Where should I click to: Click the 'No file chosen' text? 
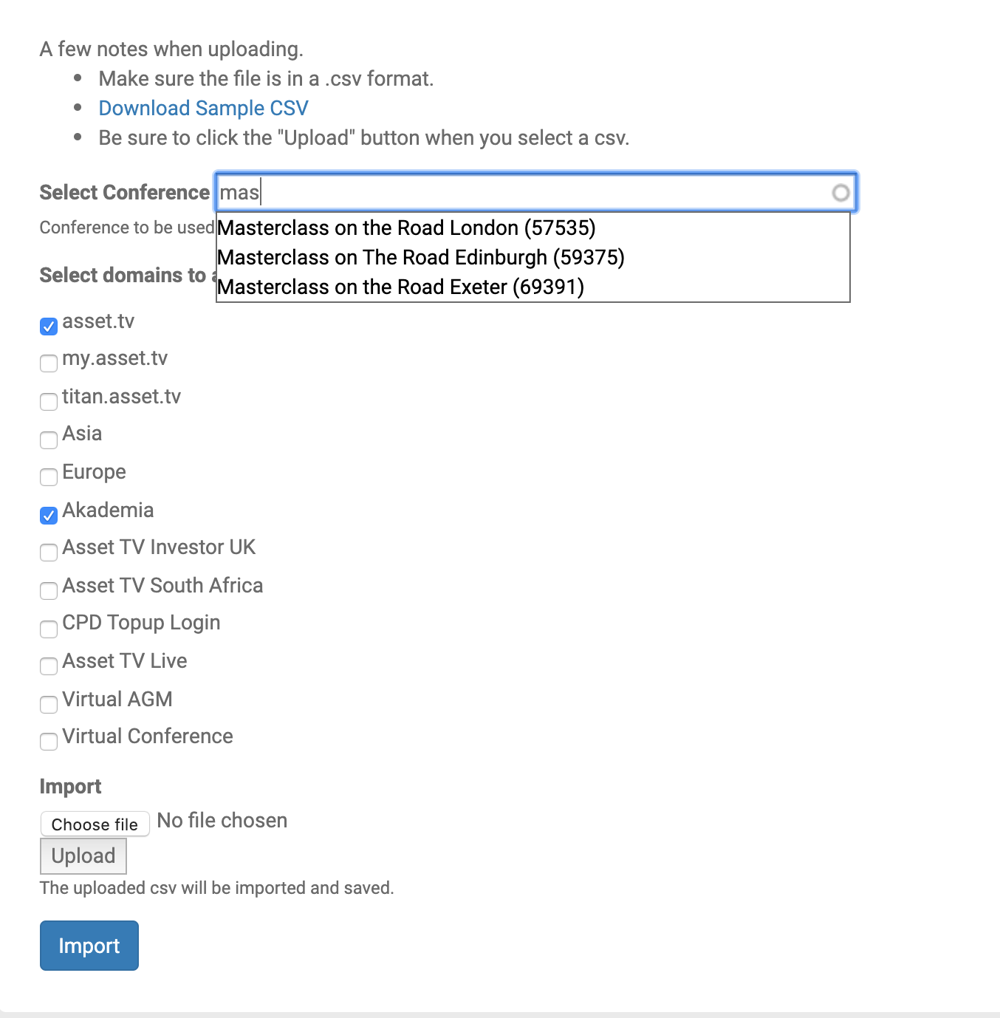coord(222,821)
